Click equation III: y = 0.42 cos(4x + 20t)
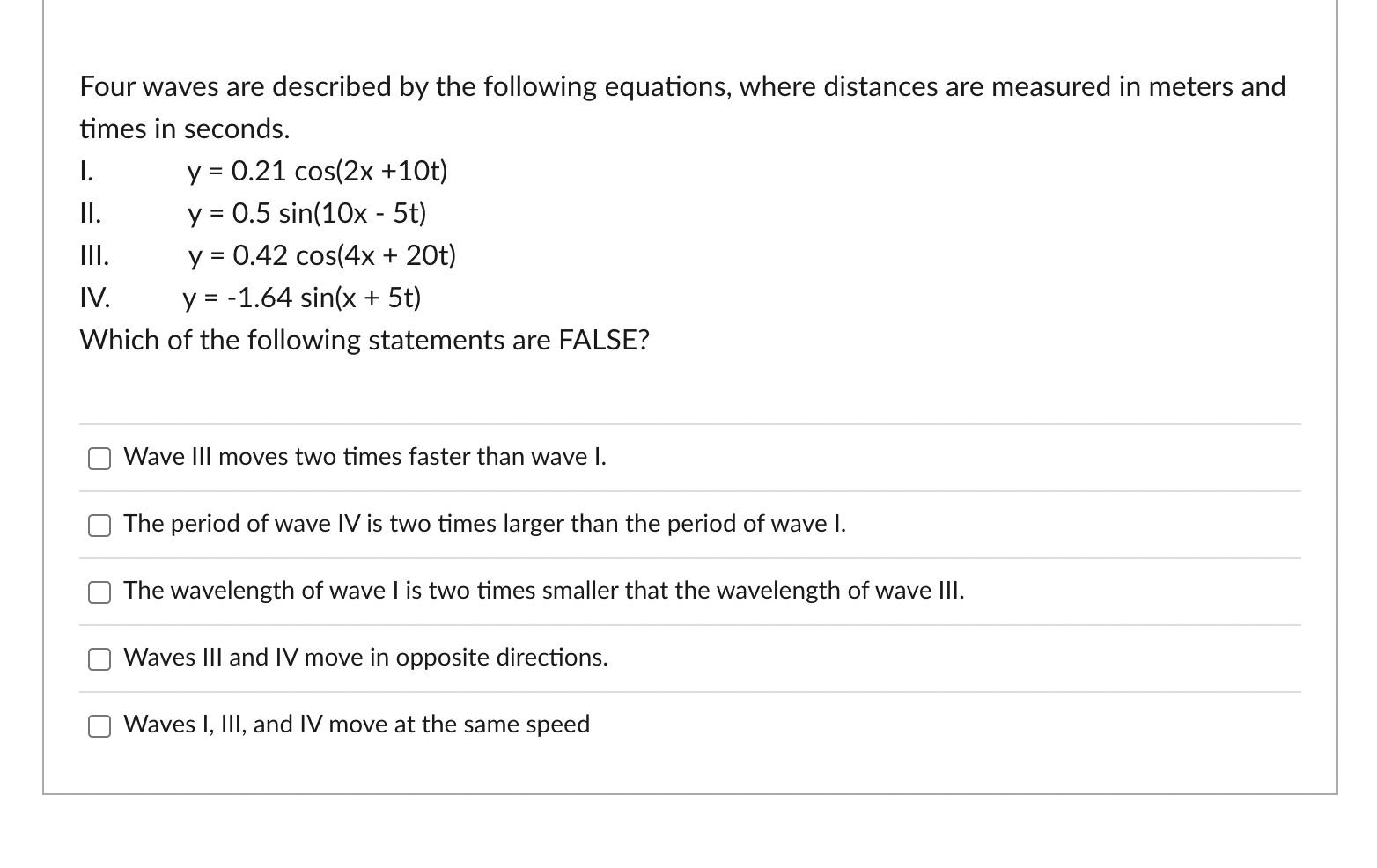The image size is (1377, 868). pyautogui.click(x=321, y=255)
